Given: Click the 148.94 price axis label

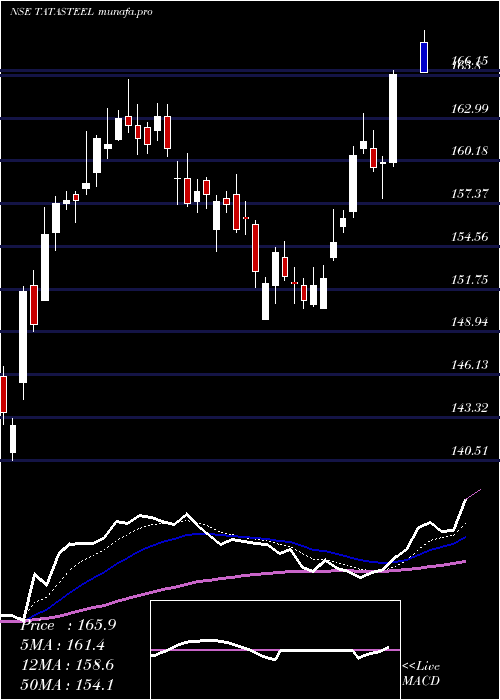Looking at the screenshot, I should click(x=470, y=322).
